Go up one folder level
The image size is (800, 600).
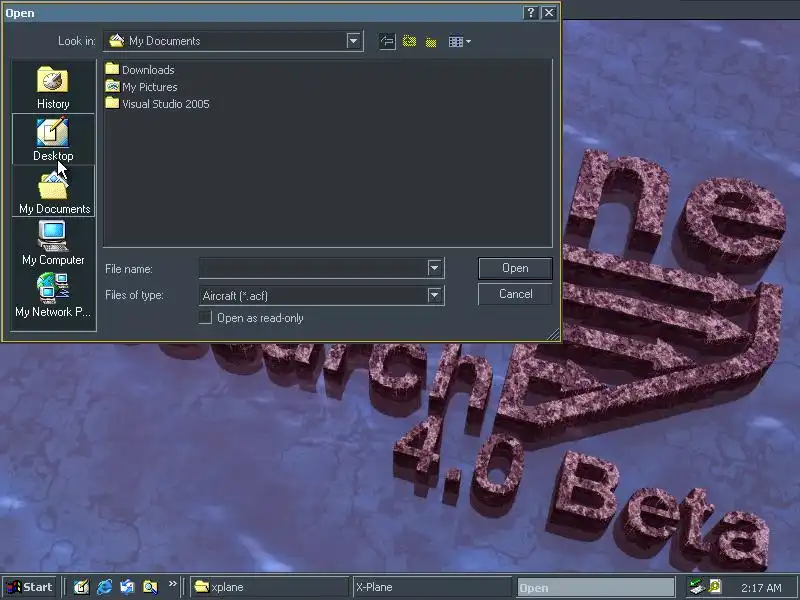[x=409, y=41]
